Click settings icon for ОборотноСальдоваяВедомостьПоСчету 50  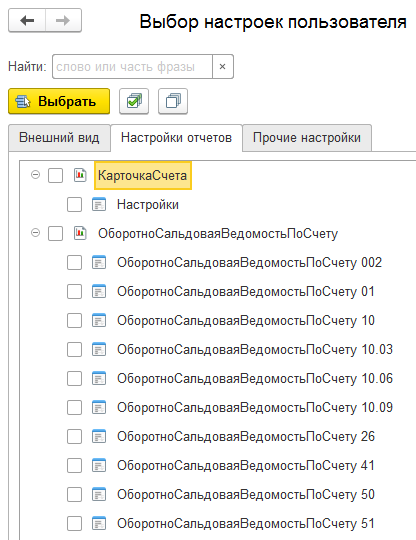click(99, 495)
